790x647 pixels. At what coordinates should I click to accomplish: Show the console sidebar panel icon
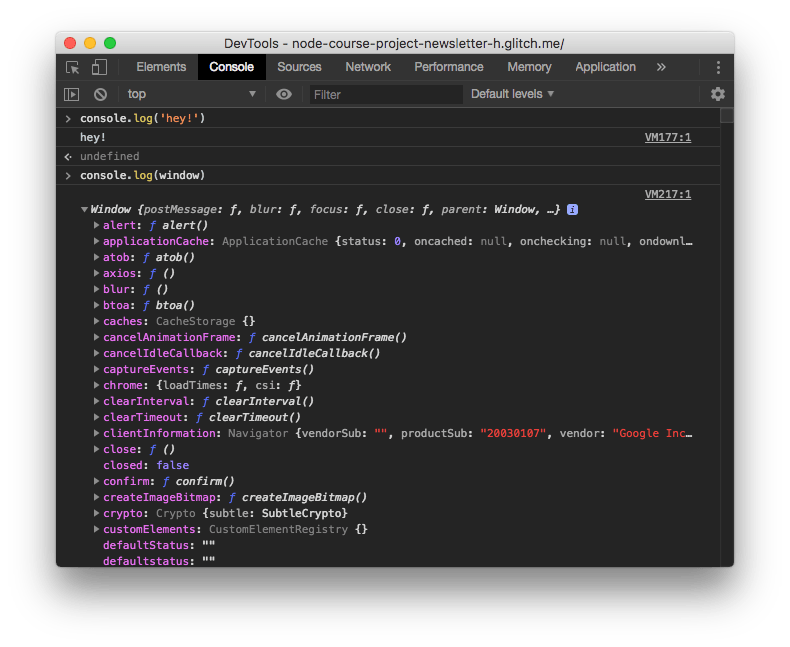[72, 94]
